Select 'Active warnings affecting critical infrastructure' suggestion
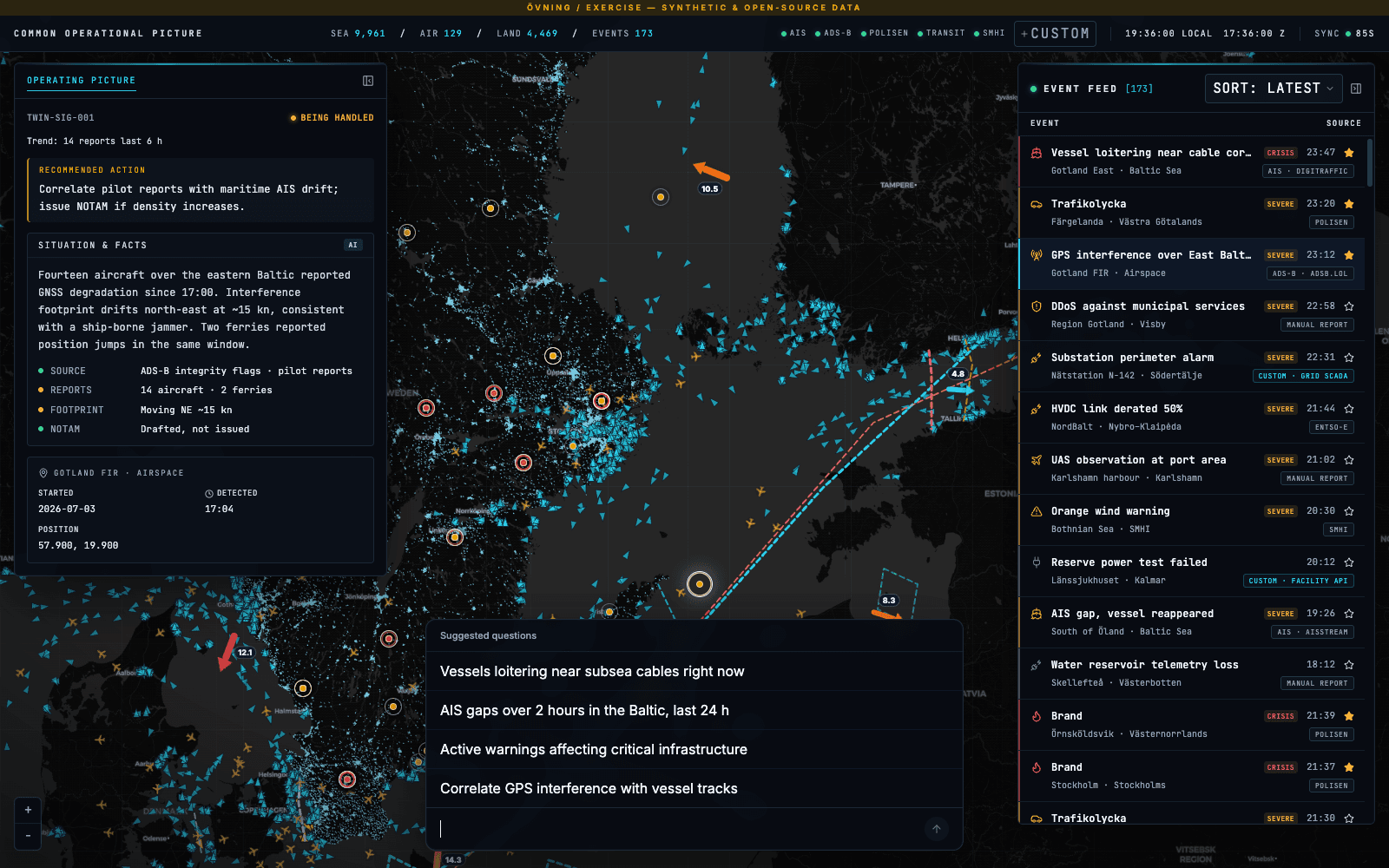 (x=694, y=749)
